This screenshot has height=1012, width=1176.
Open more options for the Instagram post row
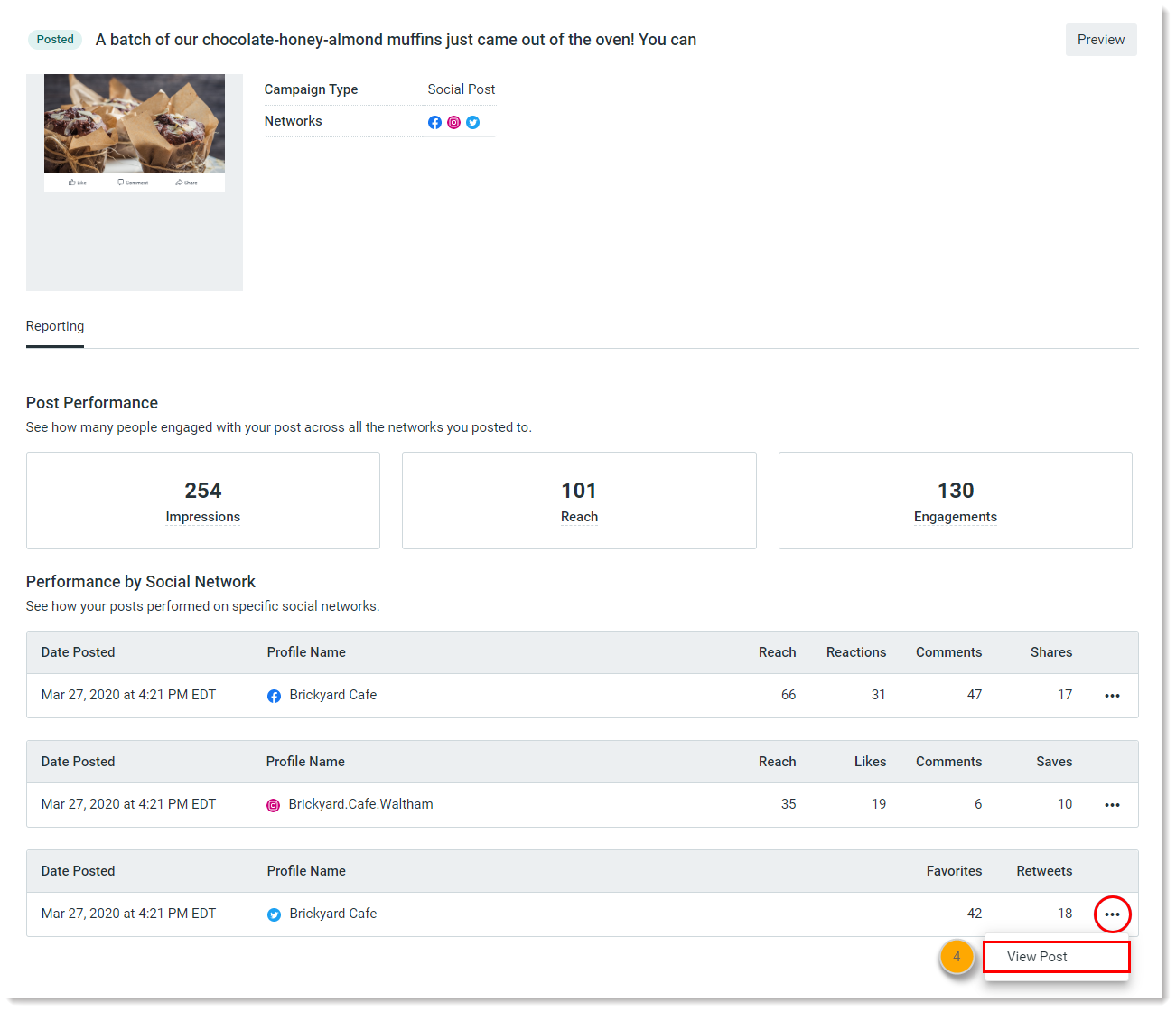click(1112, 805)
